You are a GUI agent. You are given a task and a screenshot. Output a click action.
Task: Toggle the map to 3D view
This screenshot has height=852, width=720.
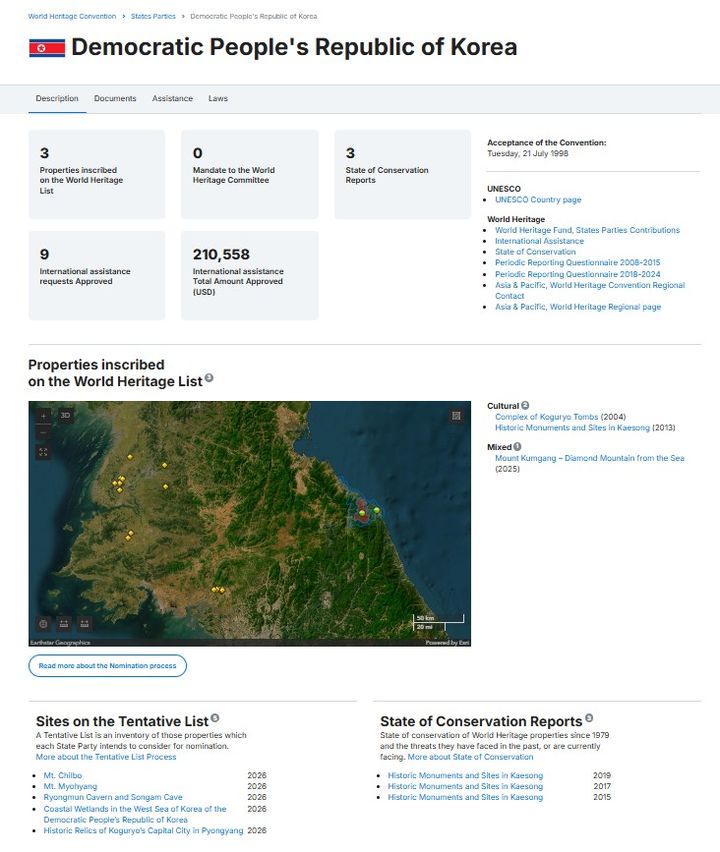pos(65,416)
